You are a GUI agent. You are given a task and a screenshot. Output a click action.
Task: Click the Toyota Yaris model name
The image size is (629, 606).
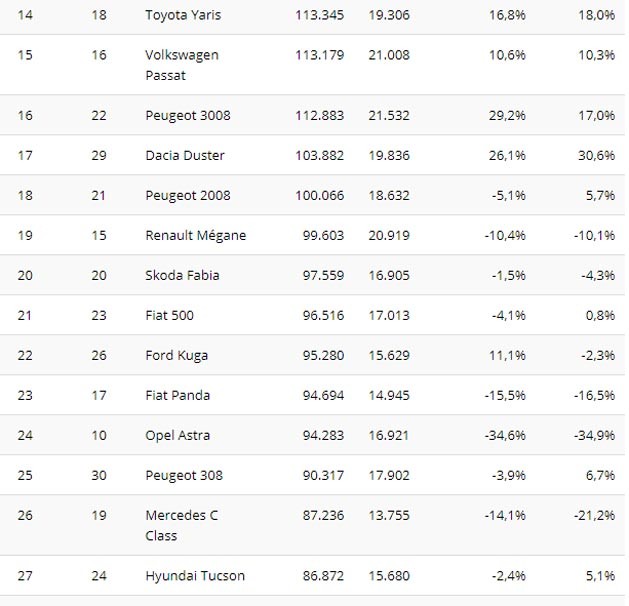(185, 16)
